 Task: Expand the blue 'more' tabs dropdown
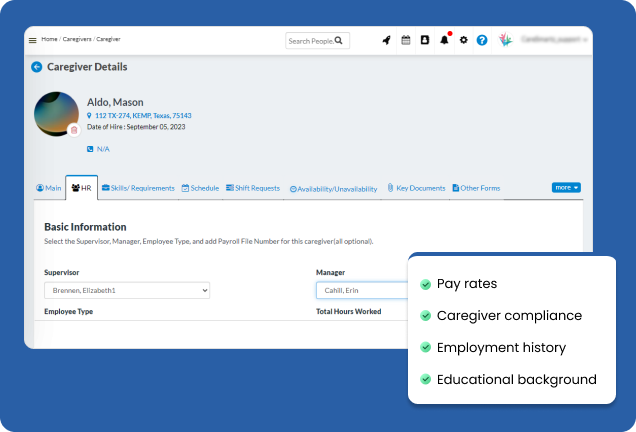click(x=566, y=187)
